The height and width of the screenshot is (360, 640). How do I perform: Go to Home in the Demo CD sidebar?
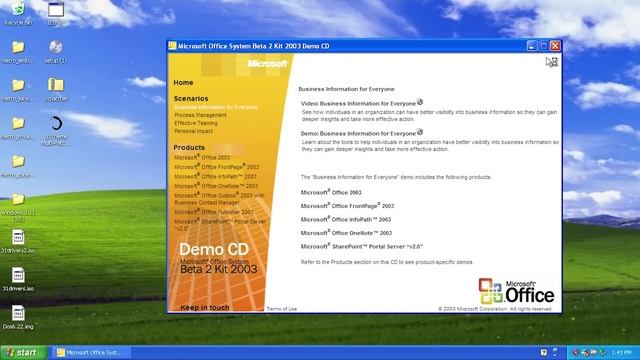tap(183, 82)
